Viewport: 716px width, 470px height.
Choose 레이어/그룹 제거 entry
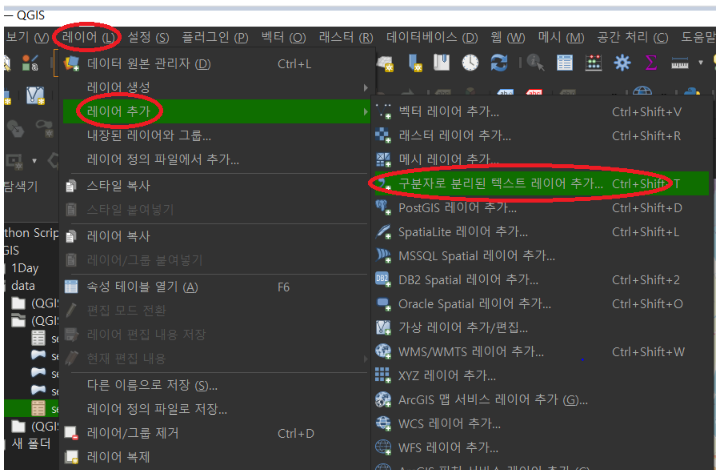[216, 433]
